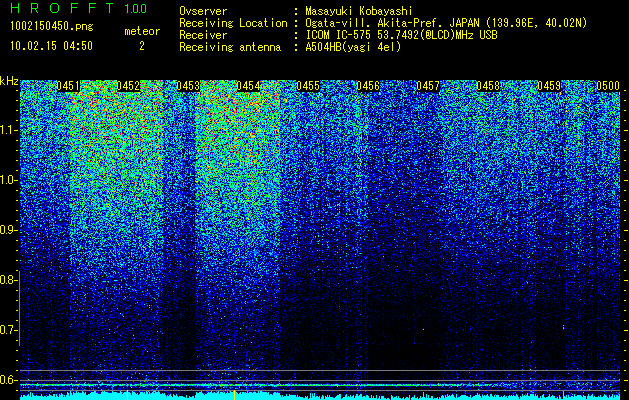This screenshot has width=629, height=400.
Task: Click the 0451 time marker
Action: pyautogui.click(x=68, y=86)
